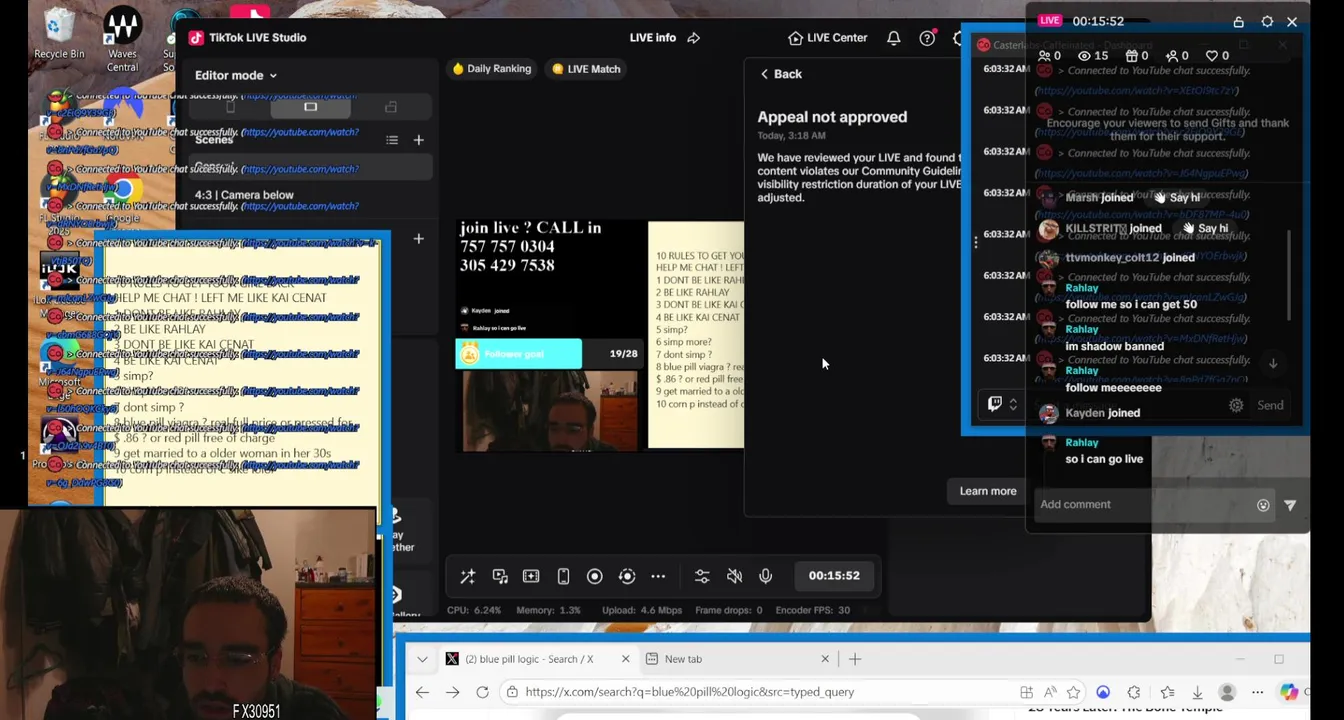1344x720 pixels.
Task: Open the Casterlabs chat settings gear
Action: coord(1236,405)
